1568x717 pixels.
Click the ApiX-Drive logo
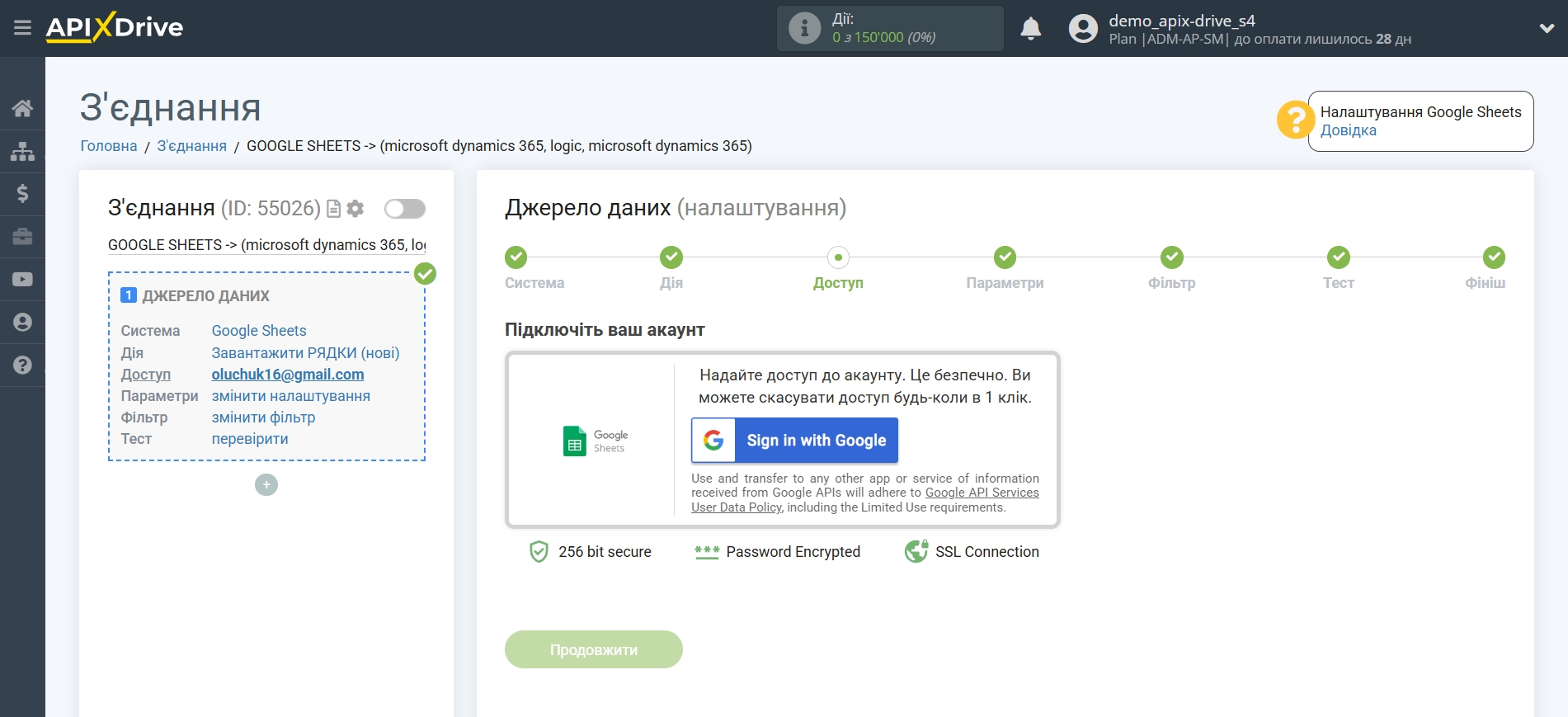pos(115,27)
